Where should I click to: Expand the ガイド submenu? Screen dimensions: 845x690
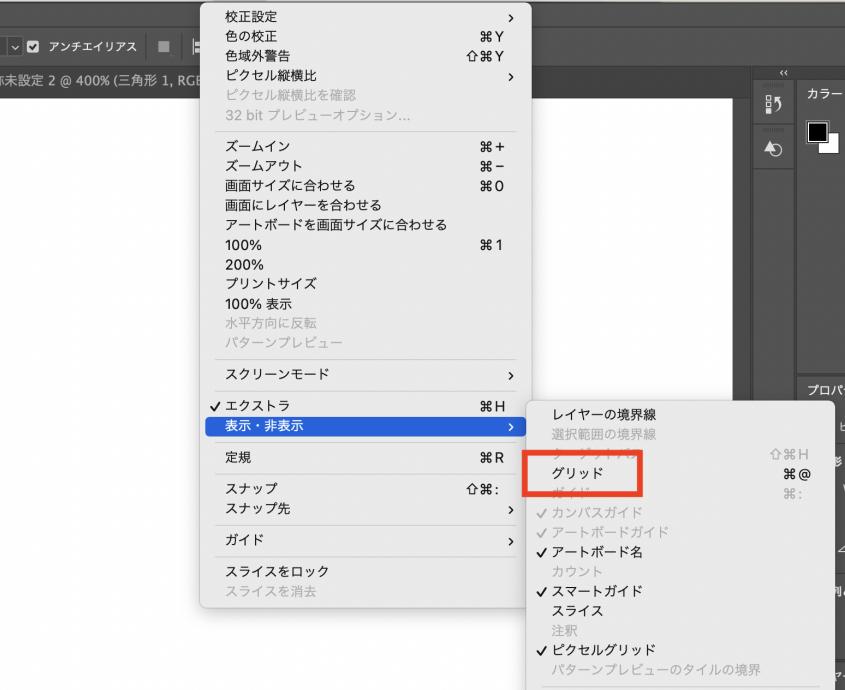365,540
